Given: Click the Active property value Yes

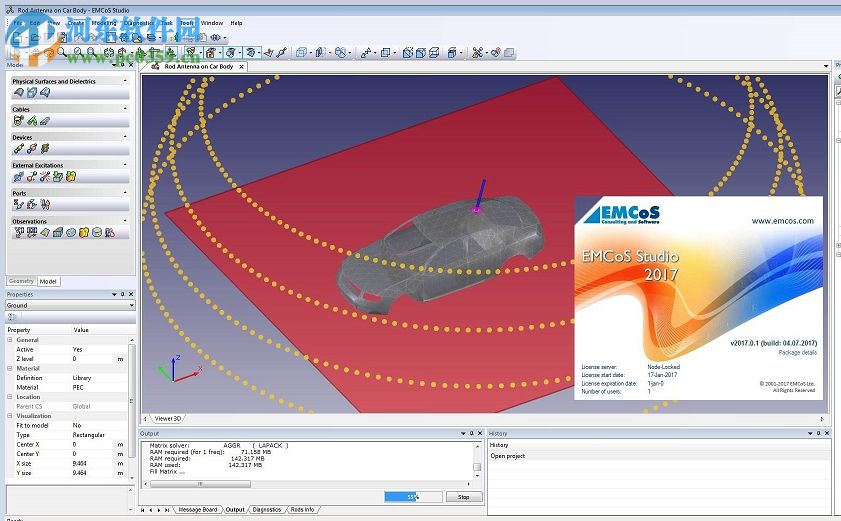Looking at the screenshot, I should tap(77, 349).
